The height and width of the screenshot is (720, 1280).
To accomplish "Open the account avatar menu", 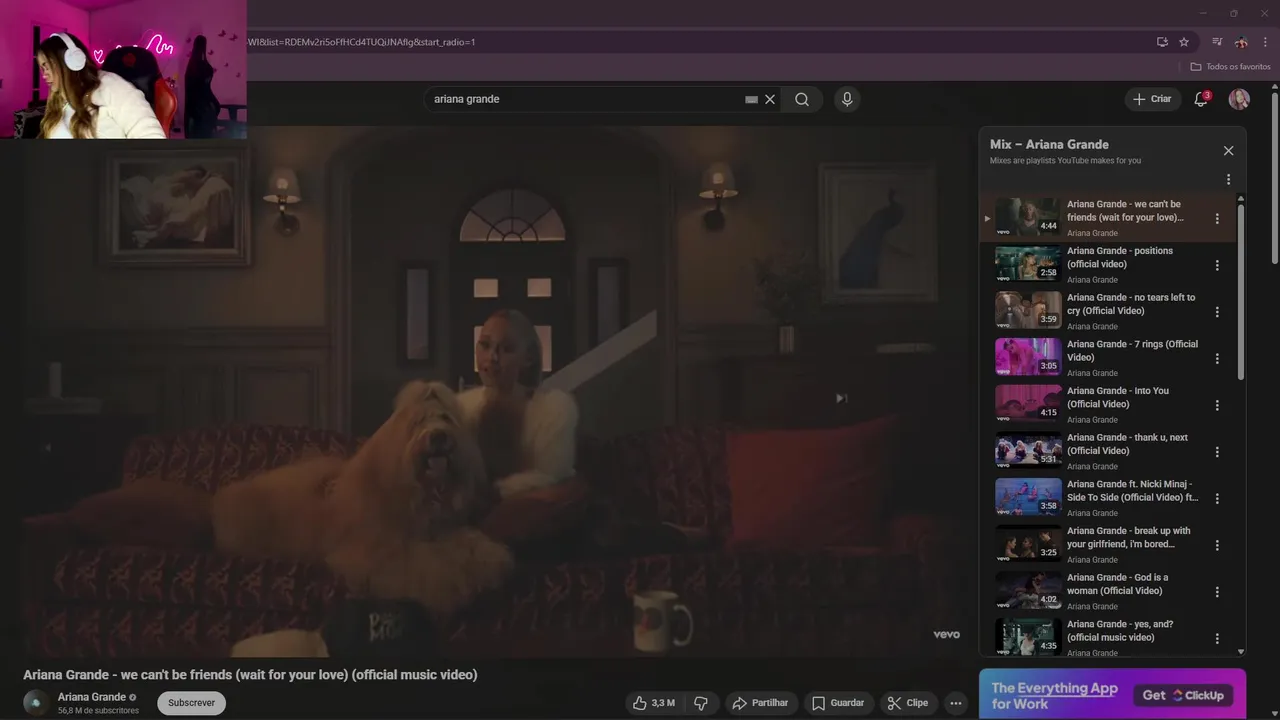I will point(1239,99).
